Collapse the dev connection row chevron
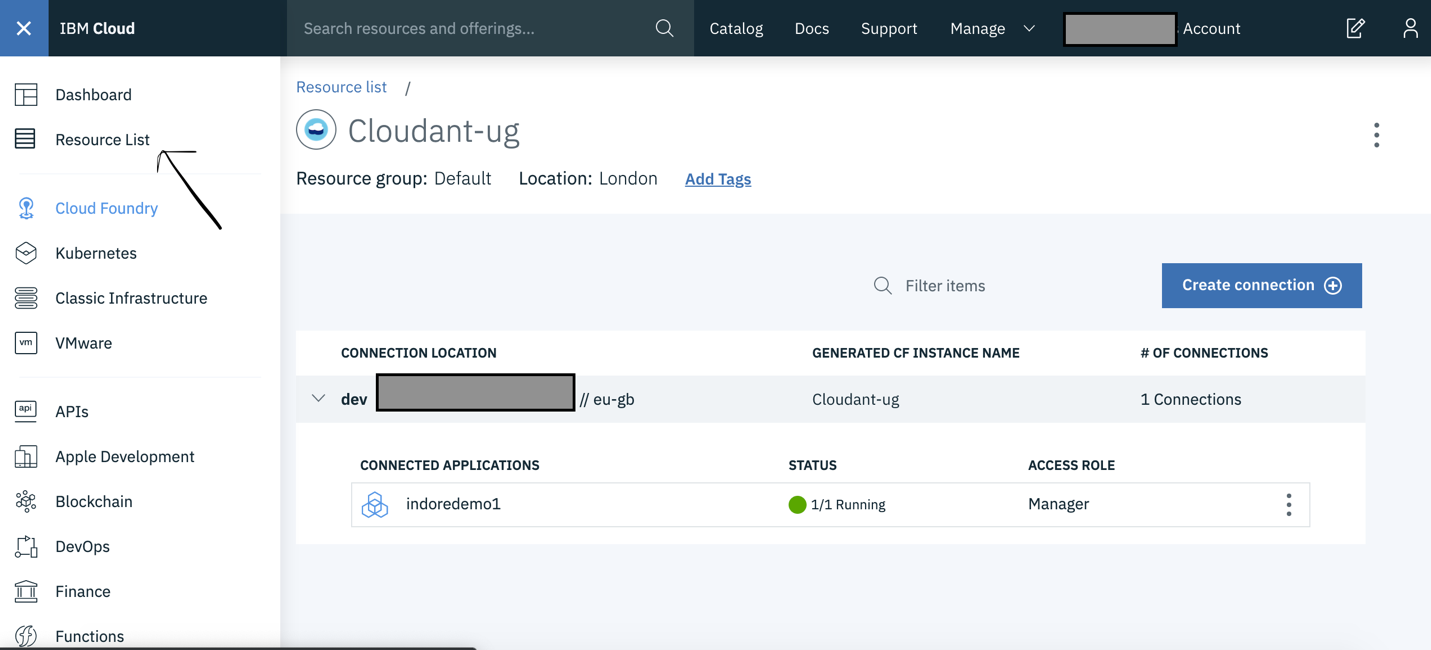 [x=318, y=399]
